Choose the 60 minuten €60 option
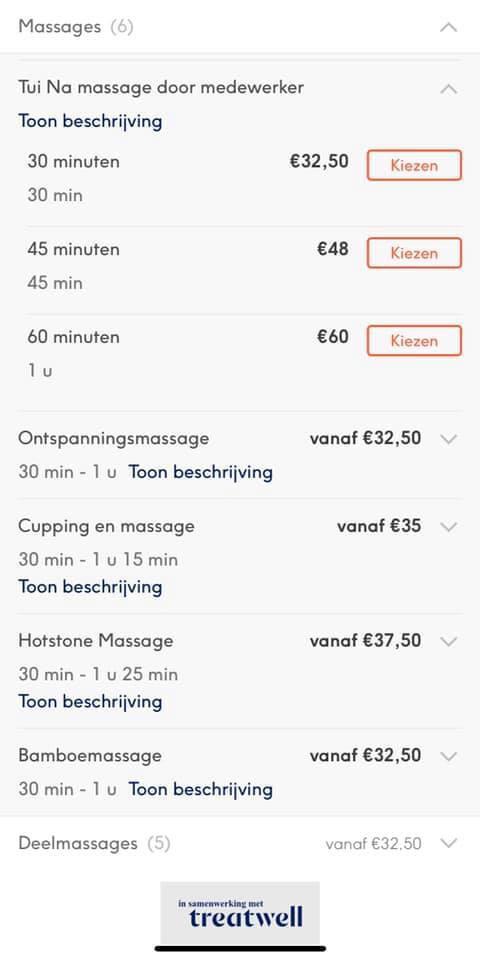This screenshot has height=960, width=480. pyautogui.click(x=414, y=340)
